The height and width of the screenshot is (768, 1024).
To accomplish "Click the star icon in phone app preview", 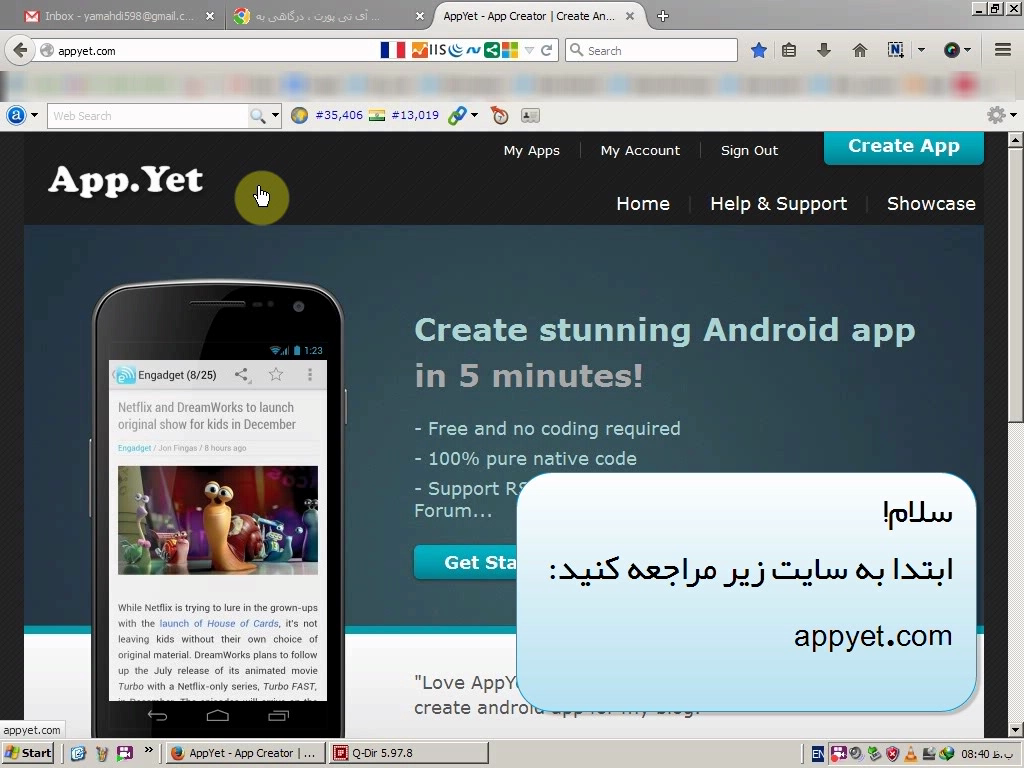I will (x=276, y=374).
